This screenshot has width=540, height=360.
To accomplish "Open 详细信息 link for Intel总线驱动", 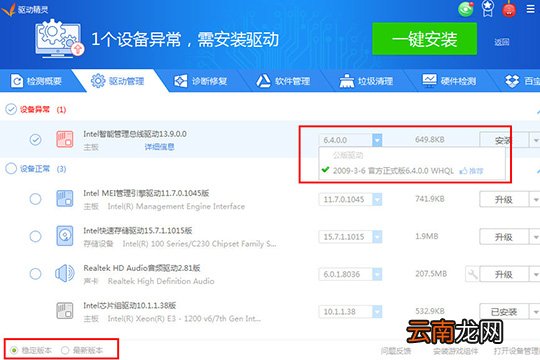I will pos(159,147).
